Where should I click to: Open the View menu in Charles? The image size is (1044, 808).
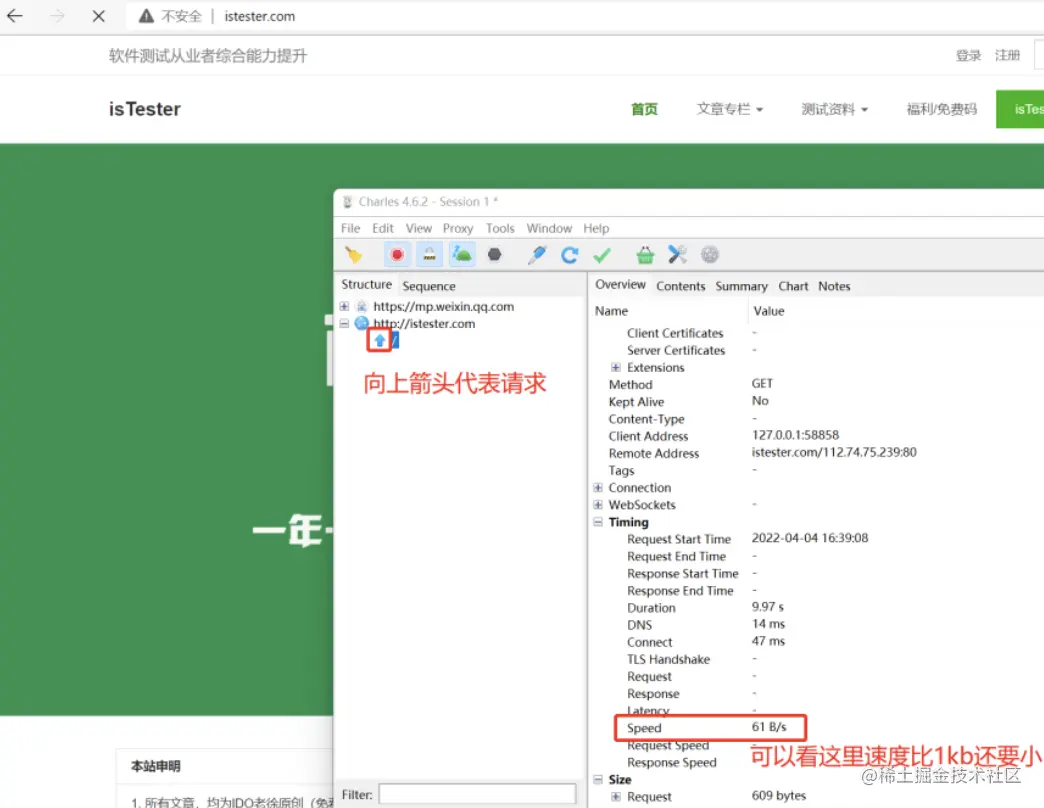point(419,228)
